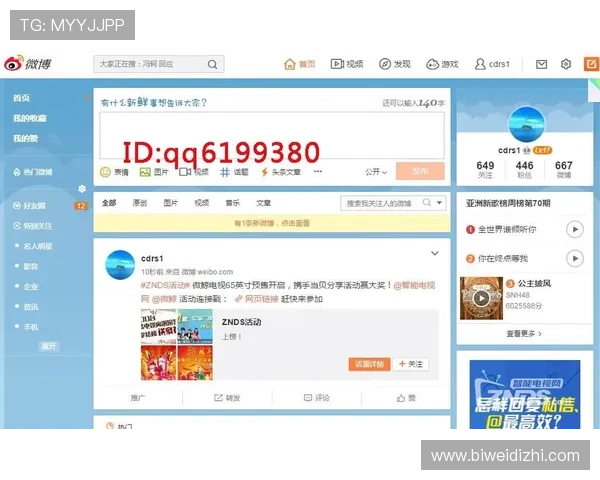The image size is (600, 480).
Task: Open 发现 discover in top navigation
Action: (395, 64)
